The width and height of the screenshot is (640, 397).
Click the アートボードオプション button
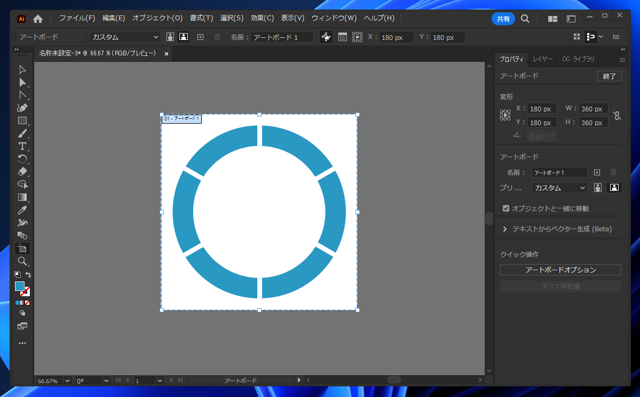tap(560, 270)
